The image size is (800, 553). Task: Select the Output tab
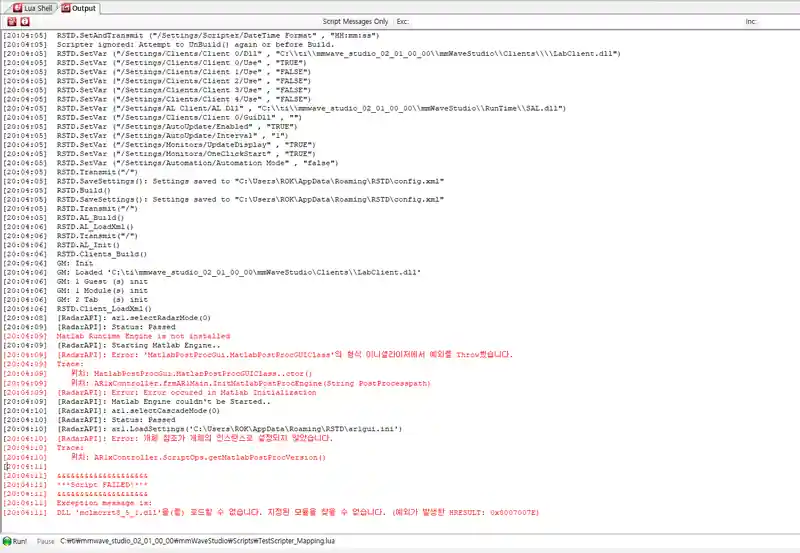[79, 8]
